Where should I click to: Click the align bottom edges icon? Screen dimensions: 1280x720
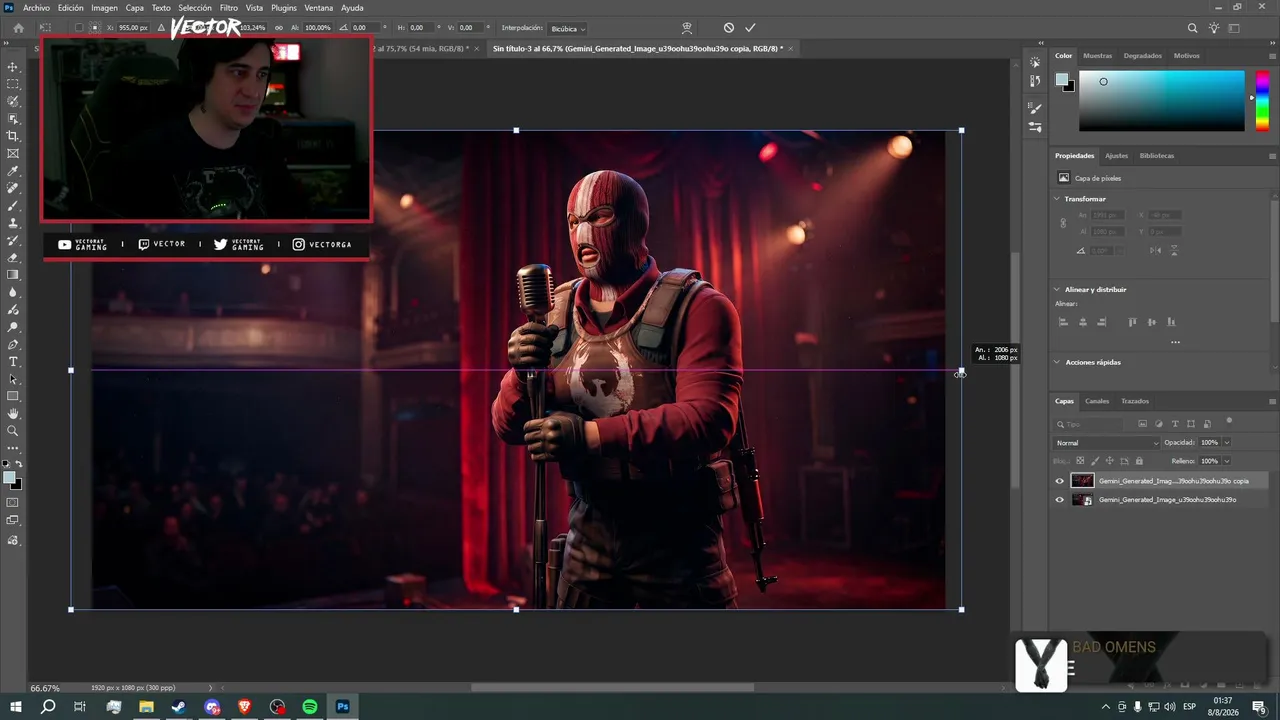pos(1171,322)
